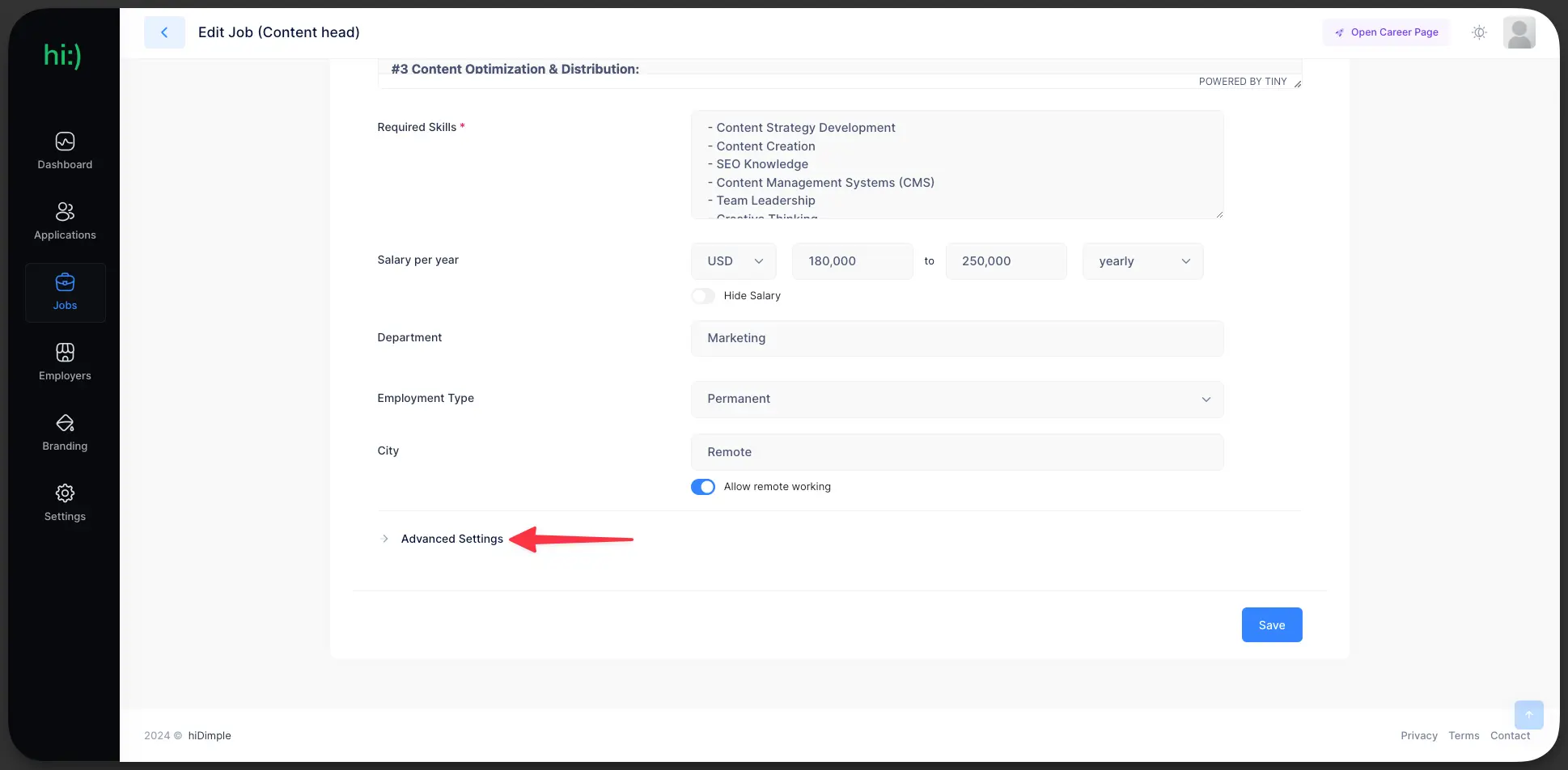
Task: Click the Department Marketing input field
Action: point(956,338)
